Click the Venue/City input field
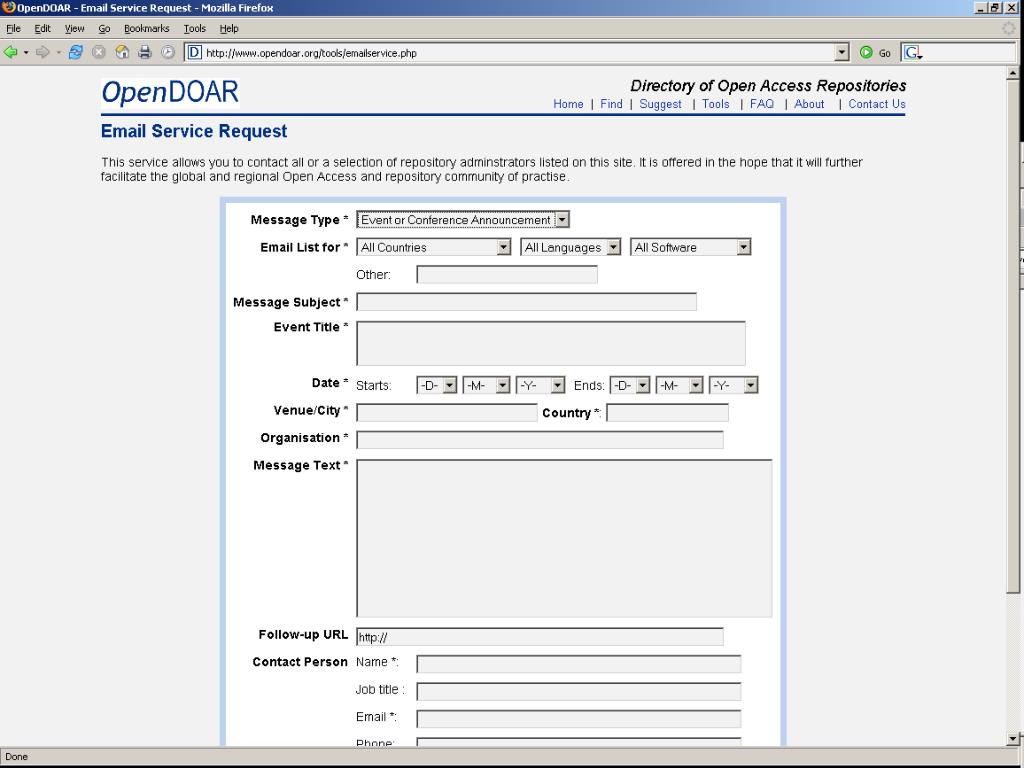This screenshot has height=768, width=1024. 447,413
